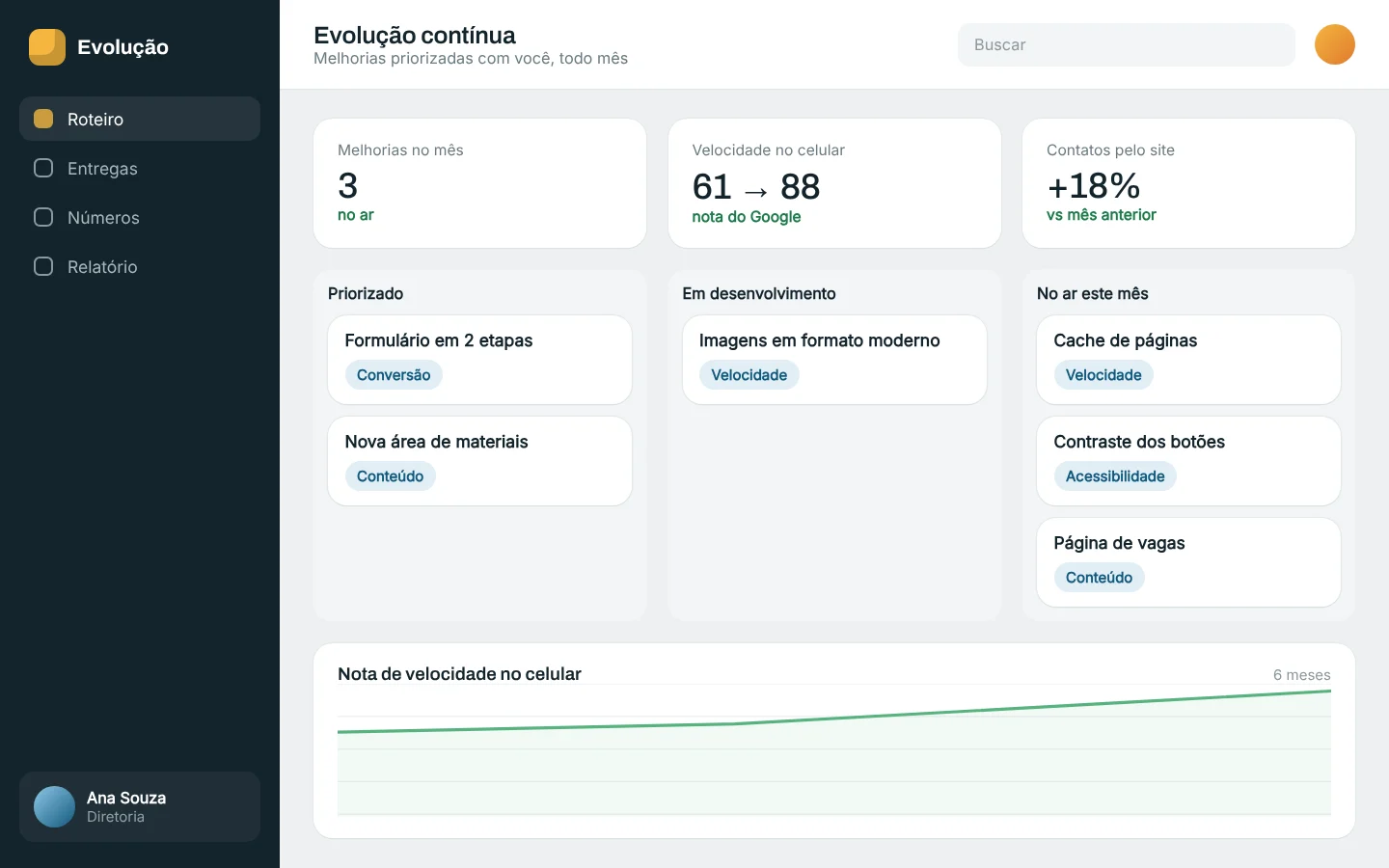Click the Em desenvolvimento column heading

pos(759,293)
